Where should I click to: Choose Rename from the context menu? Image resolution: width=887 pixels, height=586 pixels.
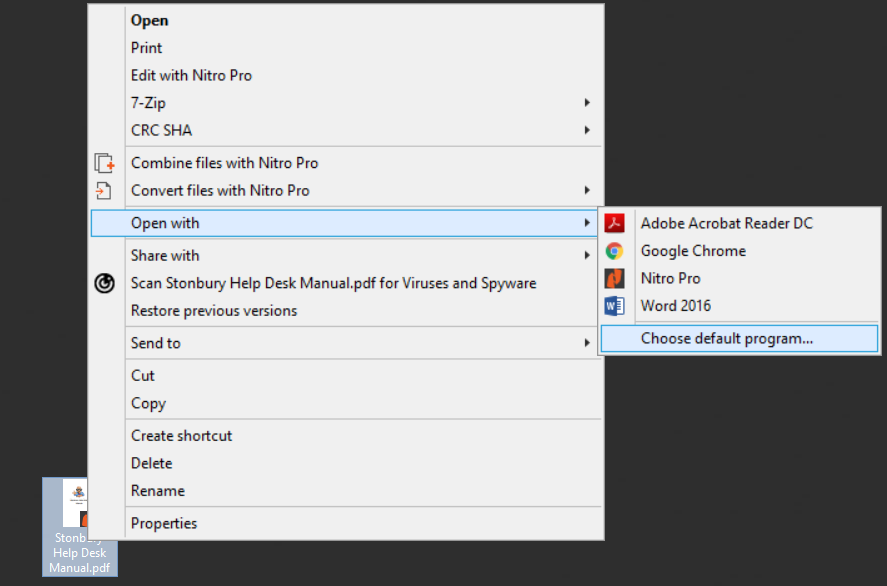346,491
